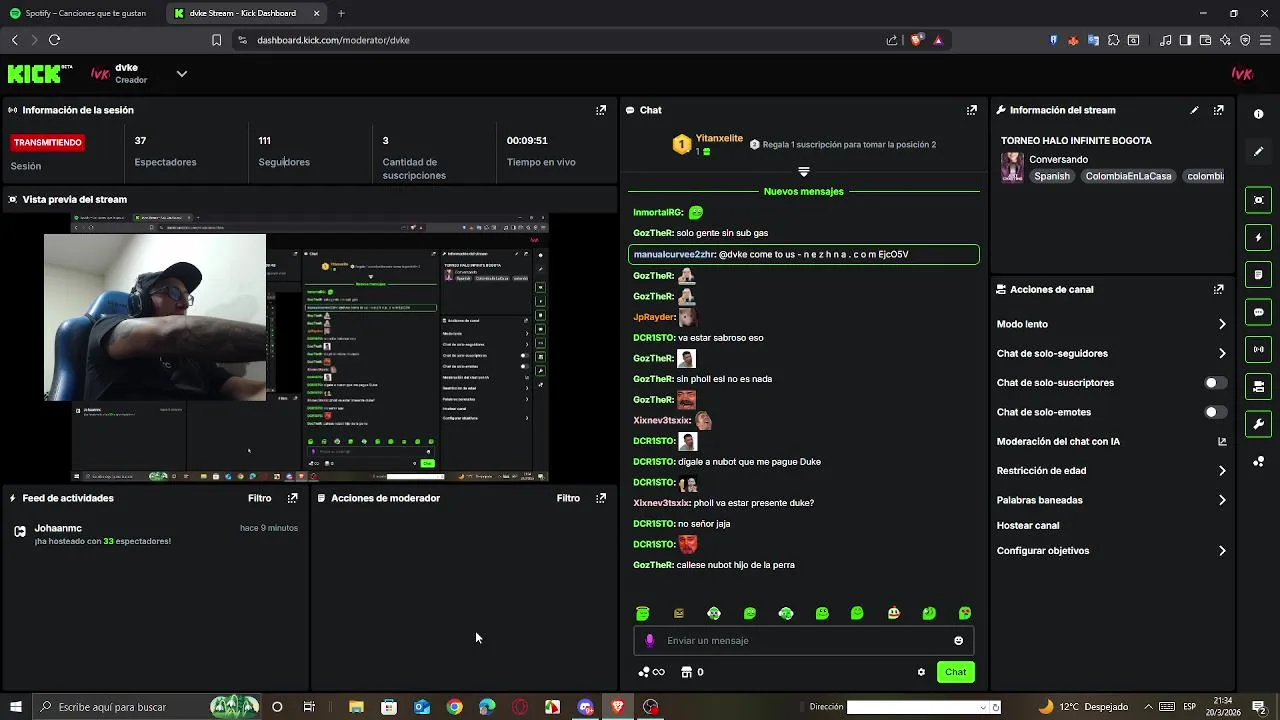
Task: Expand the dvke channel dropdown
Action: click(x=181, y=74)
